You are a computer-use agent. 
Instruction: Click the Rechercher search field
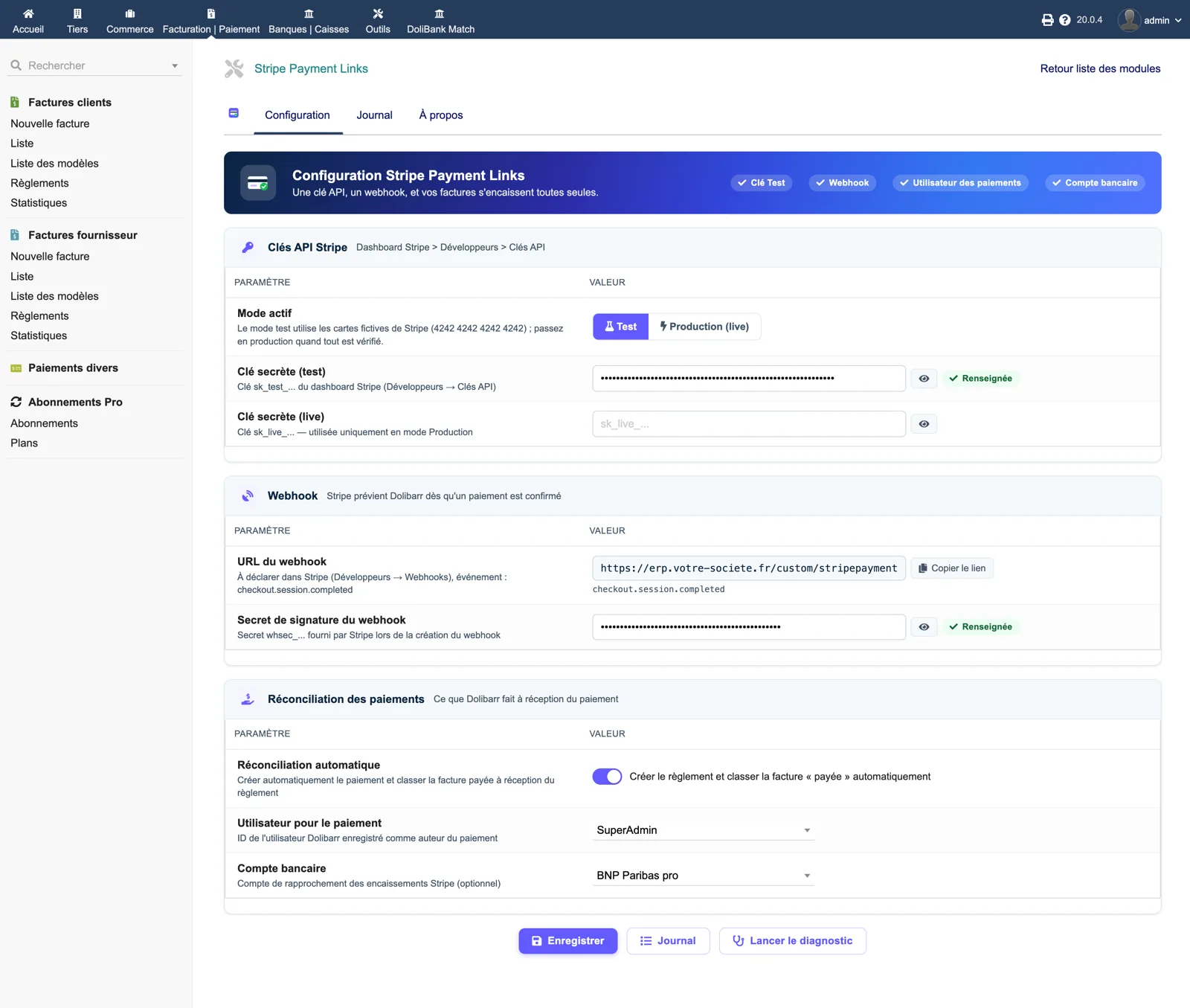(x=93, y=65)
